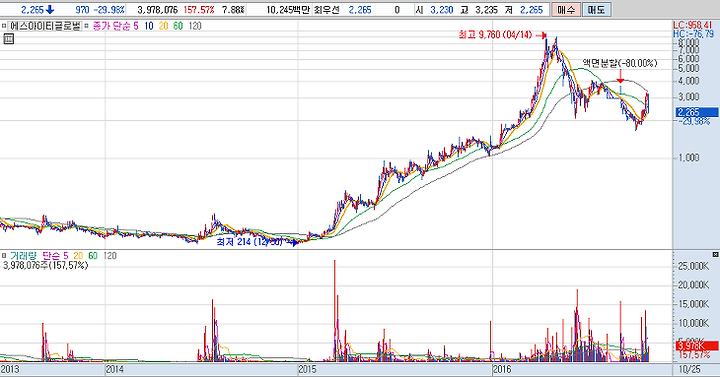
Task: Click the 3,000 price axis label
Action: pyautogui.click(x=689, y=97)
